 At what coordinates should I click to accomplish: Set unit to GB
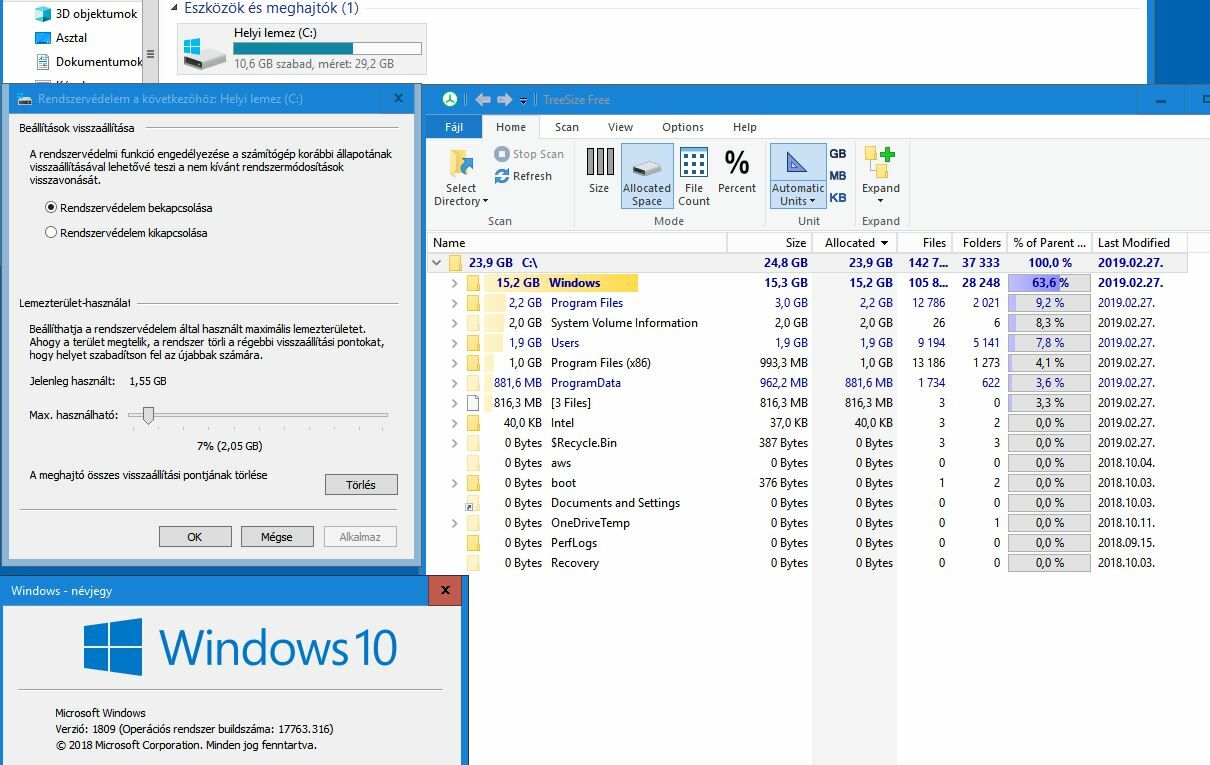tap(838, 153)
